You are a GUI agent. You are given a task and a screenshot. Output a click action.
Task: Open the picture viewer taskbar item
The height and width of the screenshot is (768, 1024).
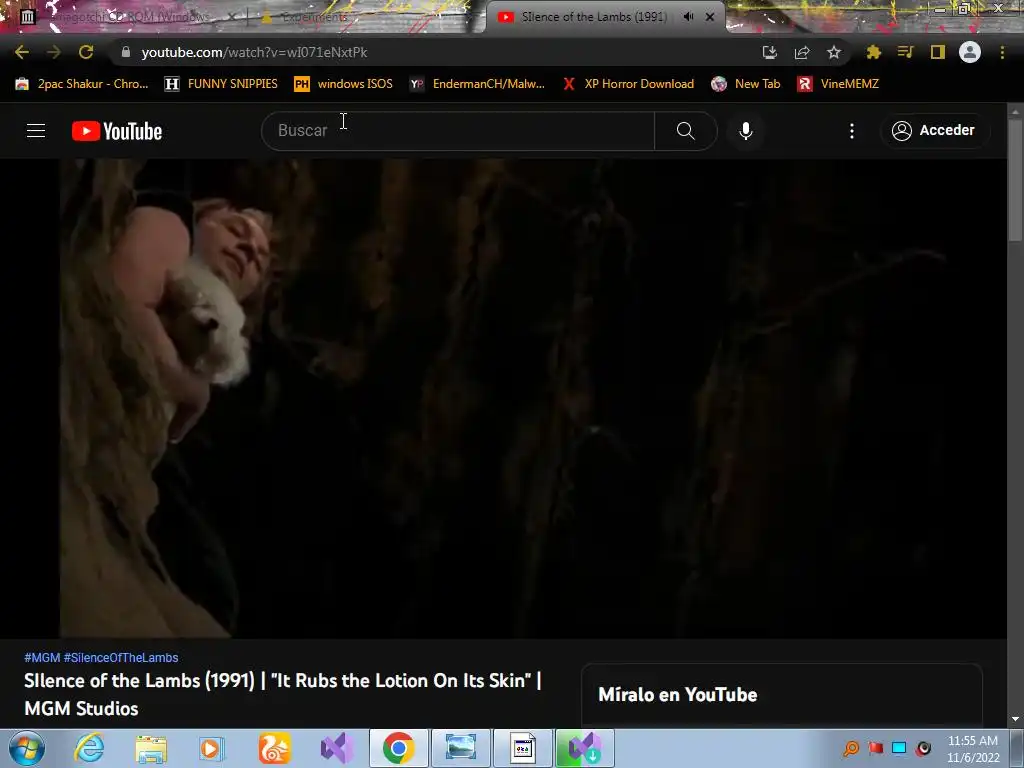pos(460,748)
